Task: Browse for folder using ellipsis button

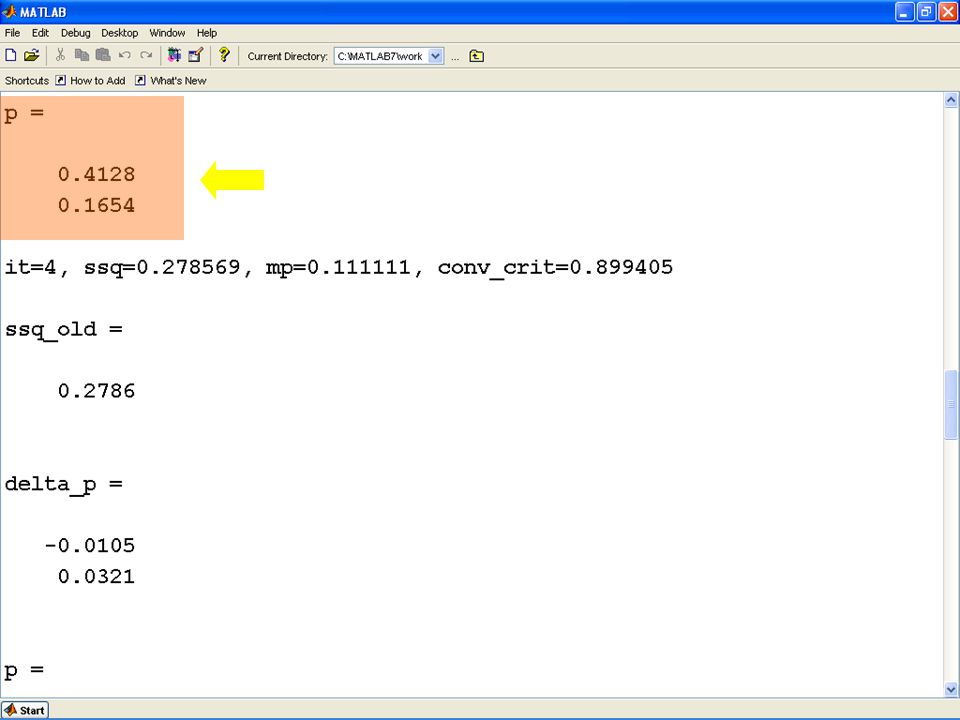Action: [x=455, y=57]
